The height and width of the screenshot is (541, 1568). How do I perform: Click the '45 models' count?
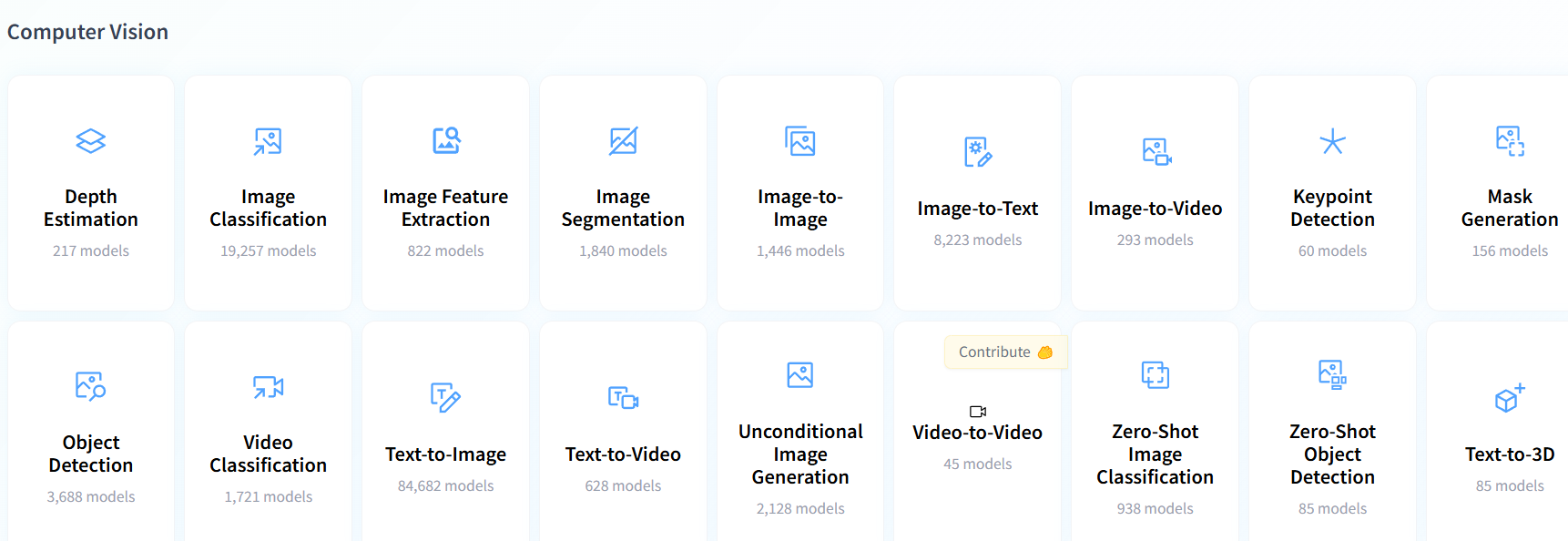coord(977,464)
